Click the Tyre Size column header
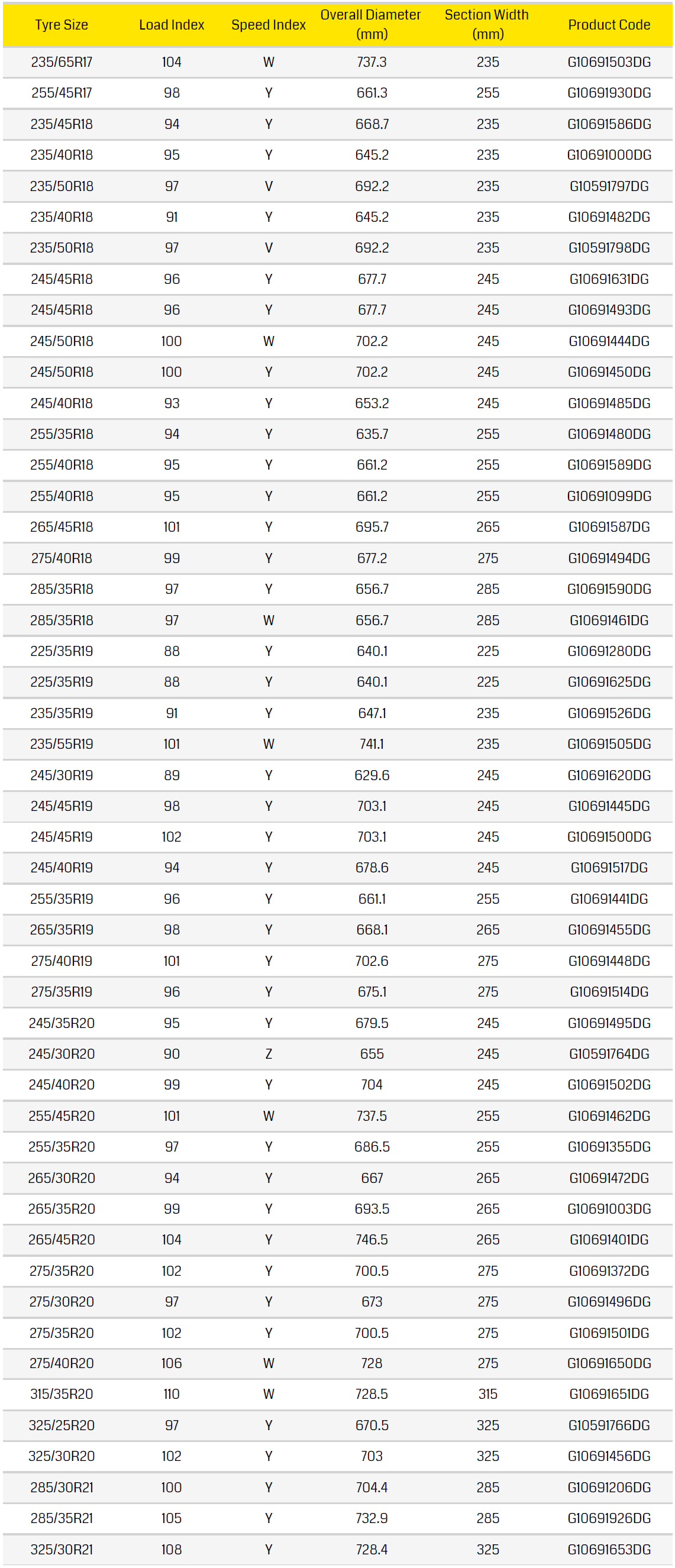675x1568 pixels. [x=62, y=25]
